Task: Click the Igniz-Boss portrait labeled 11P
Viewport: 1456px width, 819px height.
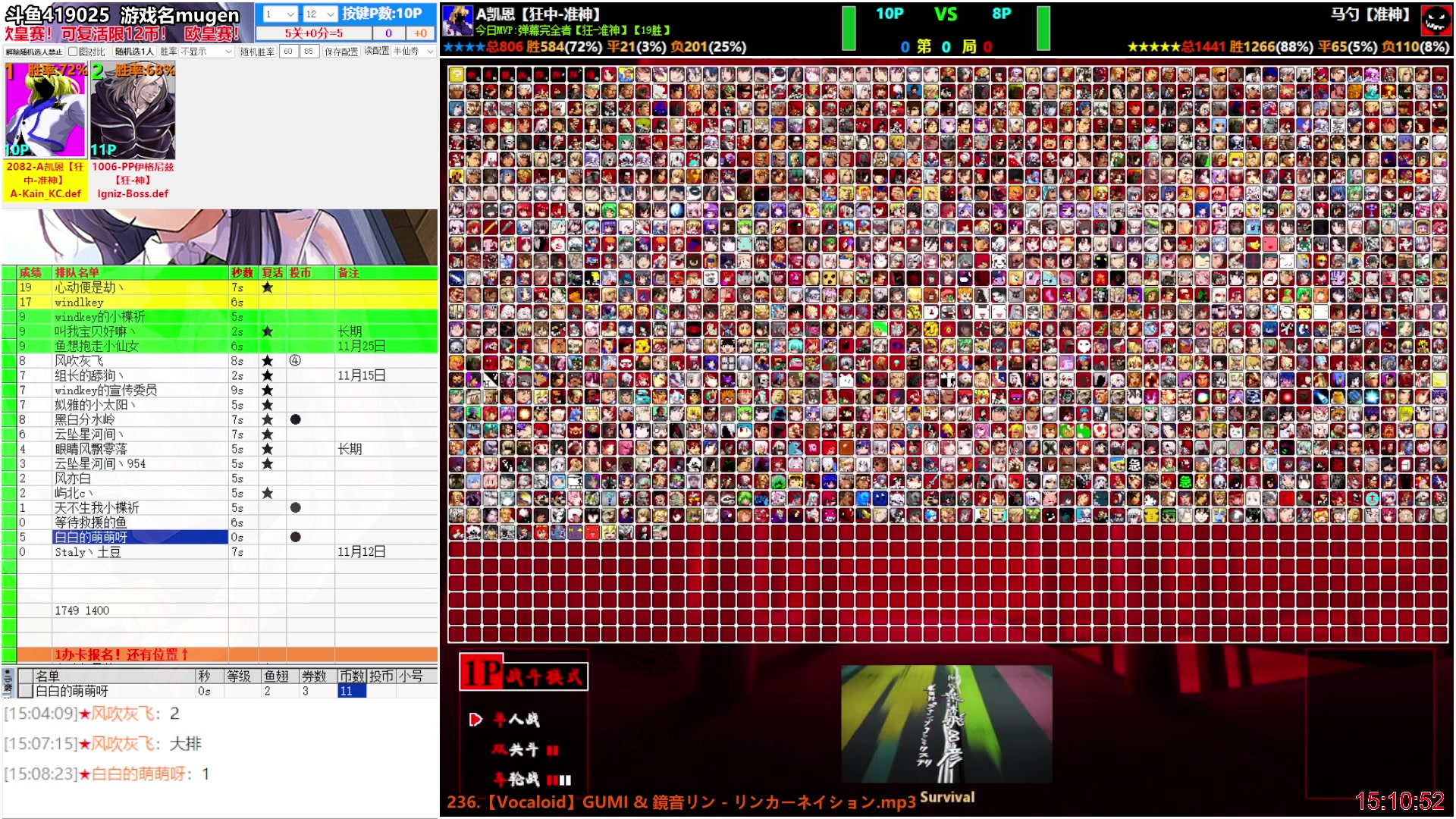Action: pyautogui.click(x=133, y=111)
